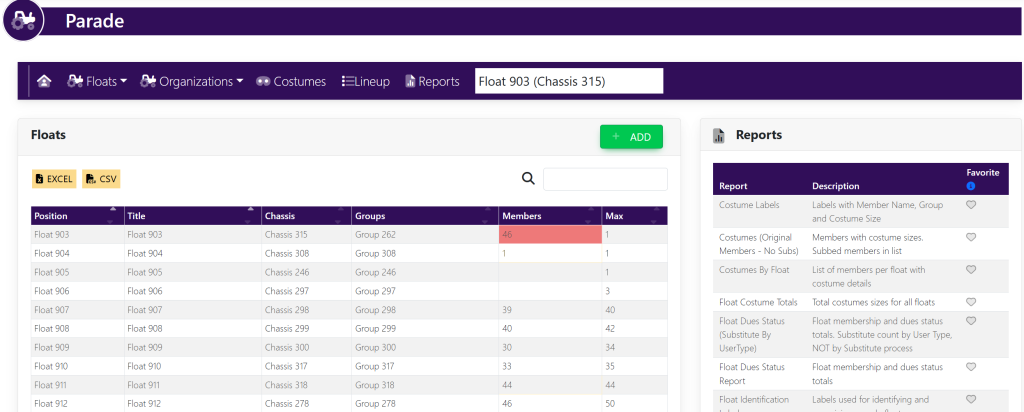Click the search magnifier icon

pos(528,179)
